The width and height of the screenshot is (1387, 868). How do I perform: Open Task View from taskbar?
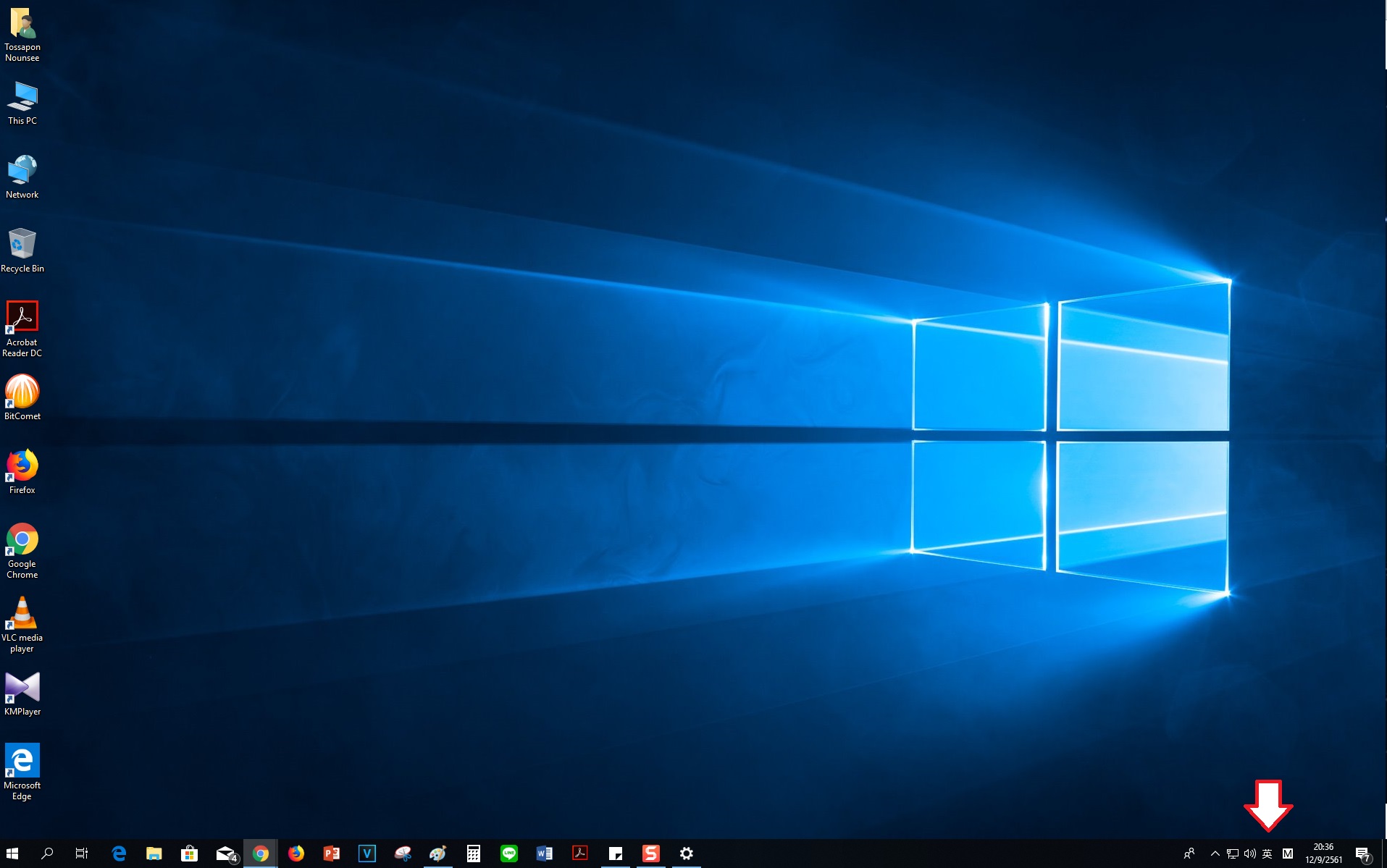click(x=82, y=854)
